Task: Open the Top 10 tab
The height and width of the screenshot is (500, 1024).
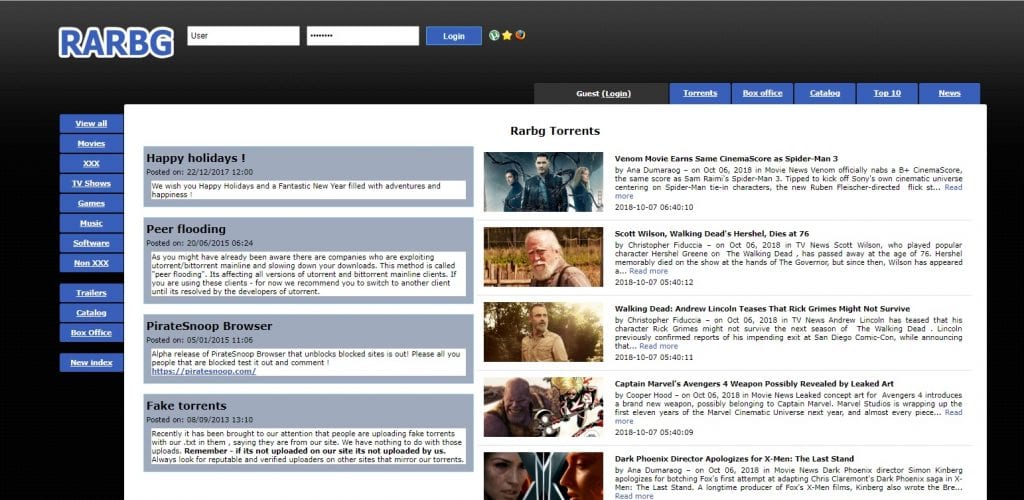Action: point(887,93)
